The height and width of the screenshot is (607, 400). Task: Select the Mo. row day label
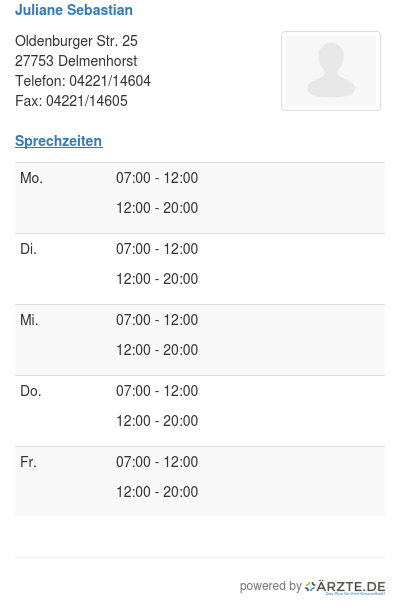[31, 178]
